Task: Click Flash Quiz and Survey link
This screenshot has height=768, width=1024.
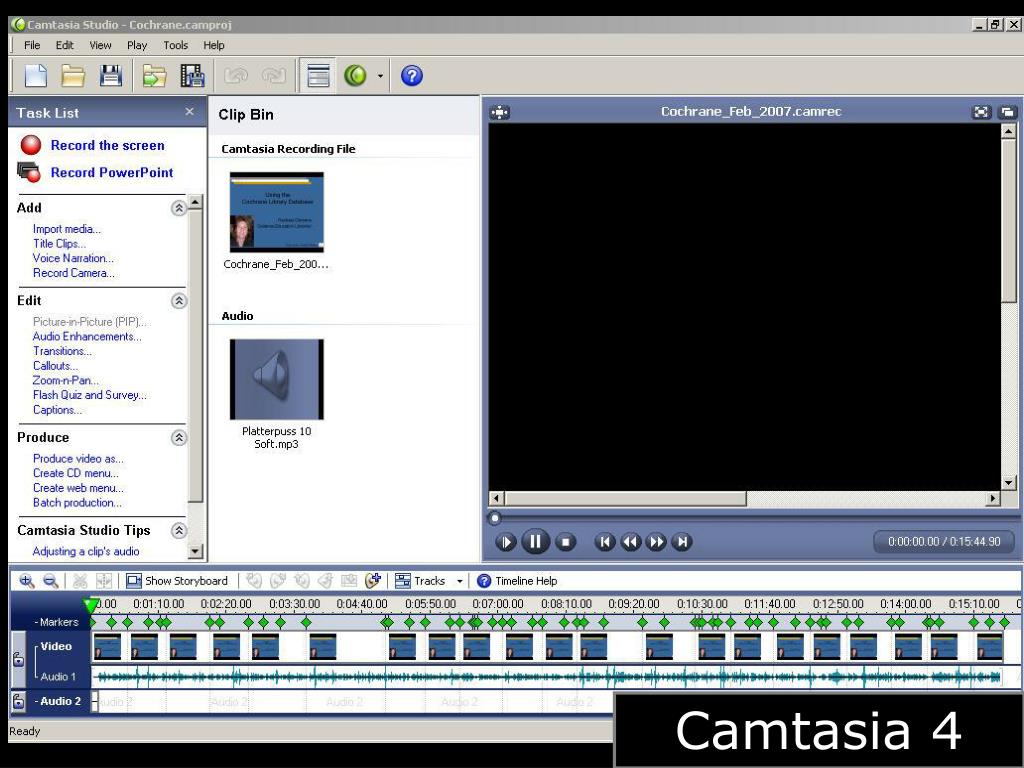Action: point(89,395)
